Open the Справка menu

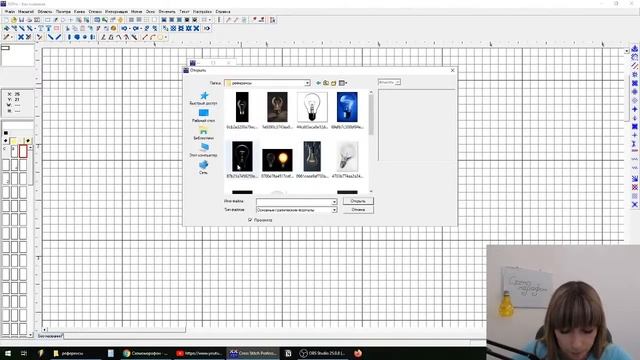click(222, 12)
